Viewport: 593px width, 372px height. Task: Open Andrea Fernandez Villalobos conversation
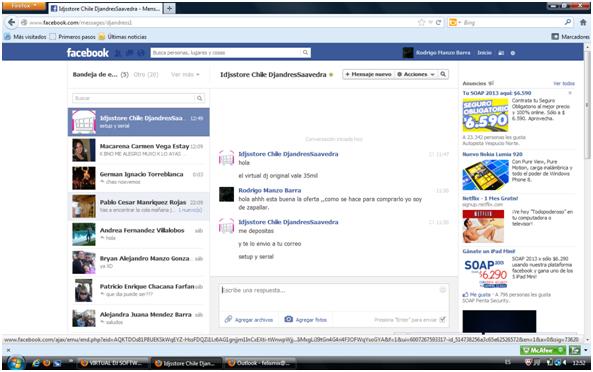tap(138, 234)
